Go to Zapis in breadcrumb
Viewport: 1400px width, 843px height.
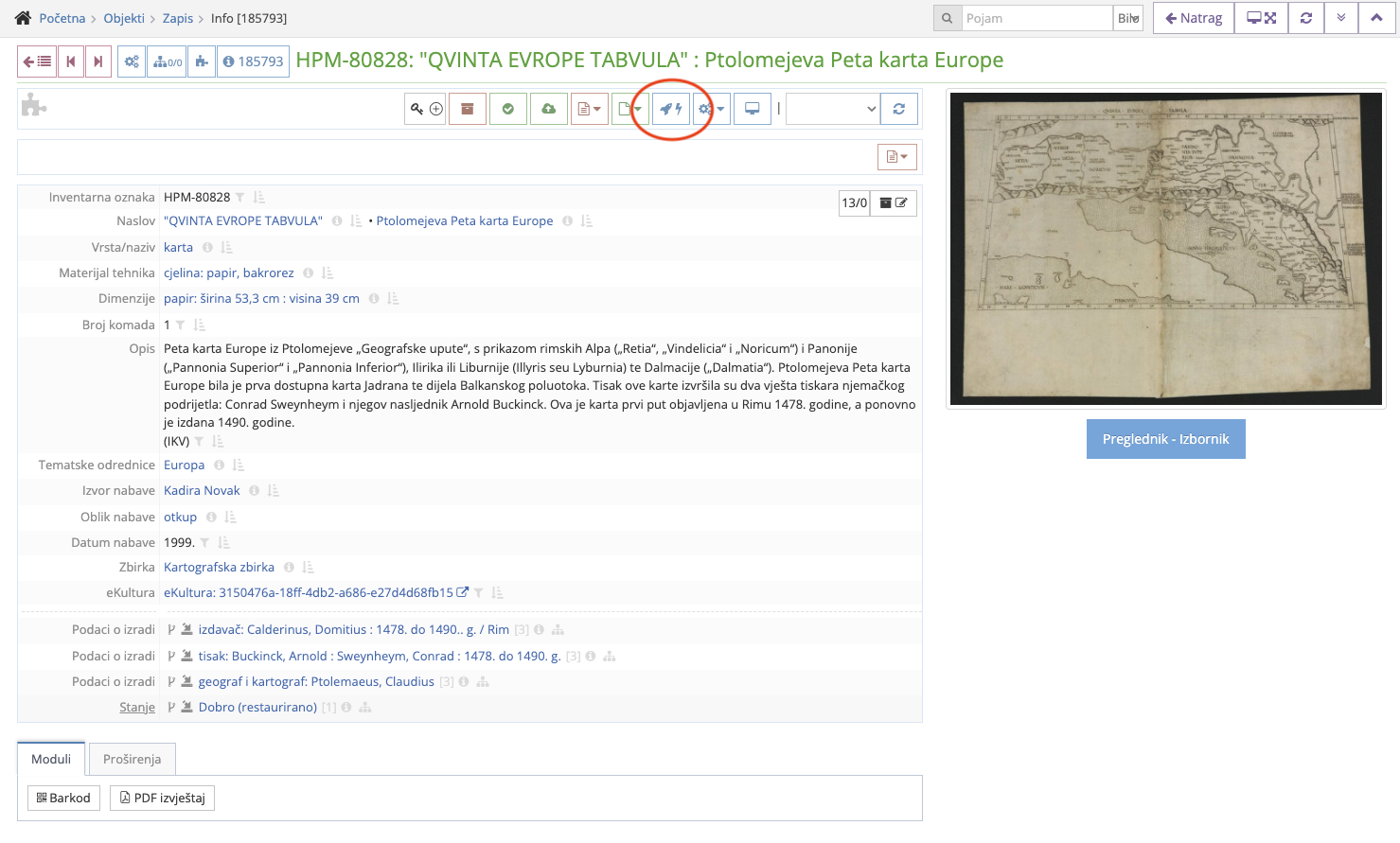[x=178, y=18]
